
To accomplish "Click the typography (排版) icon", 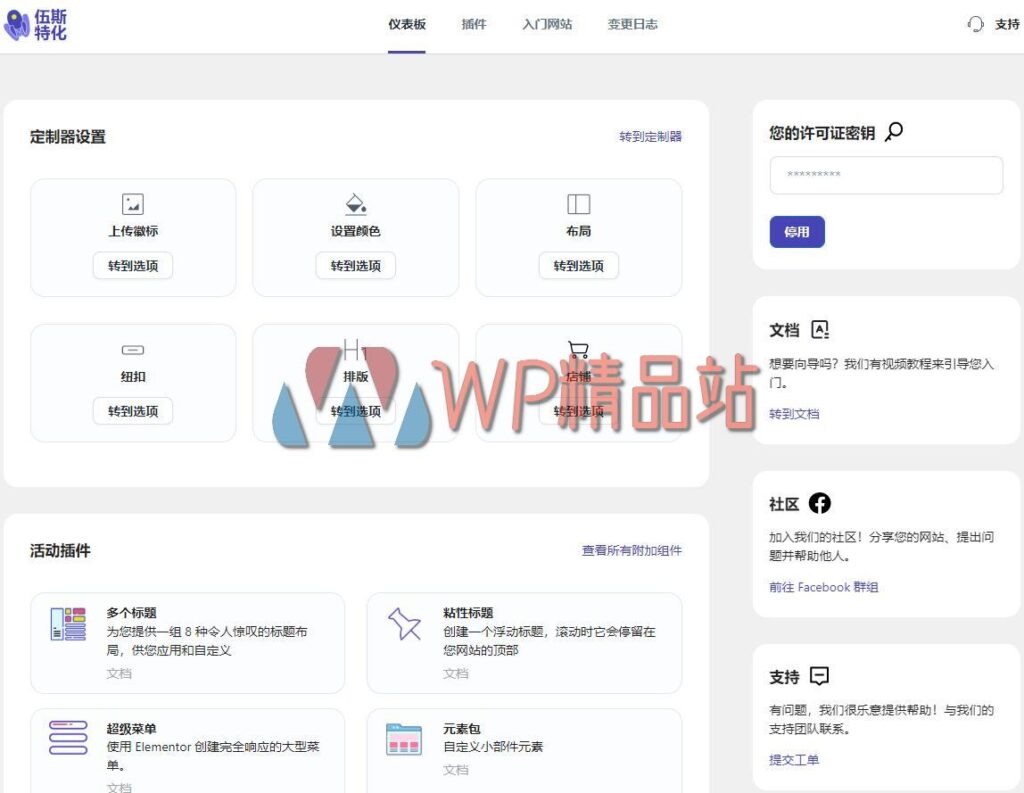I will [x=355, y=350].
